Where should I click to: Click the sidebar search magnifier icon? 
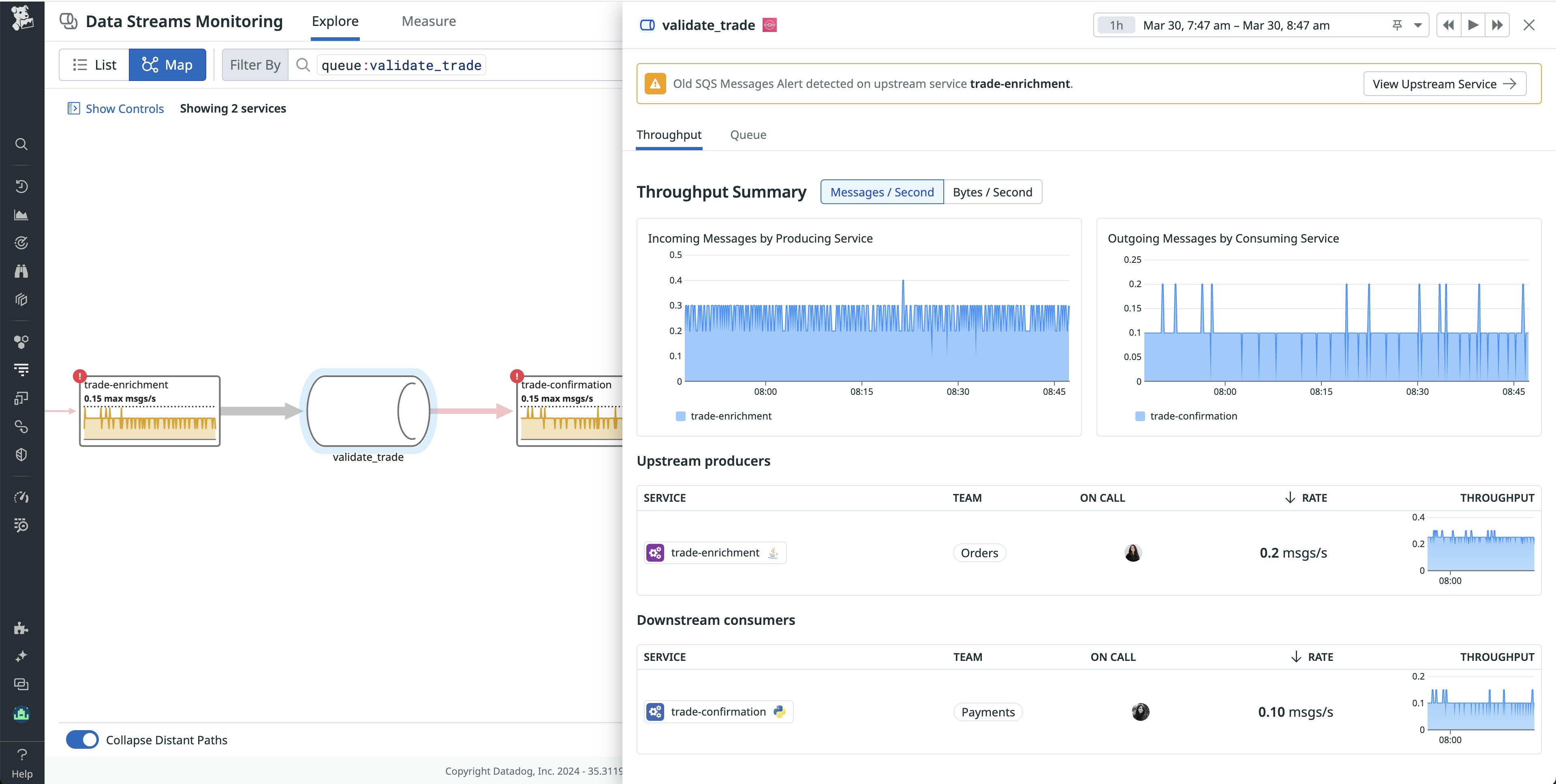tap(21, 144)
